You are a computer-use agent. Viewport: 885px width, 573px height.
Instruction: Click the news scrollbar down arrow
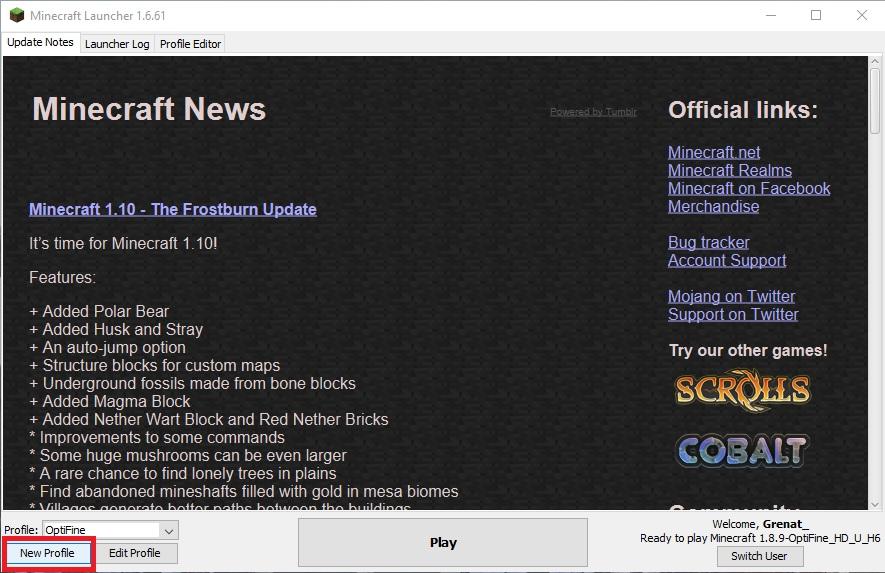875,505
